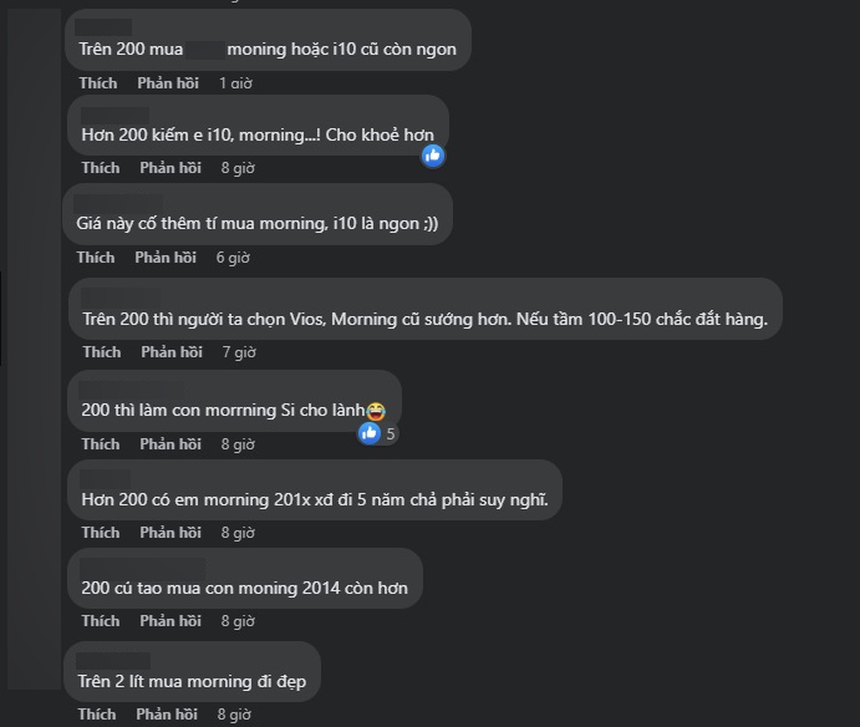The image size is (860, 727).
Task: Reply to the 'morrning Si cho lành' comment
Action: pyautogui.click(x=170, y=444)
